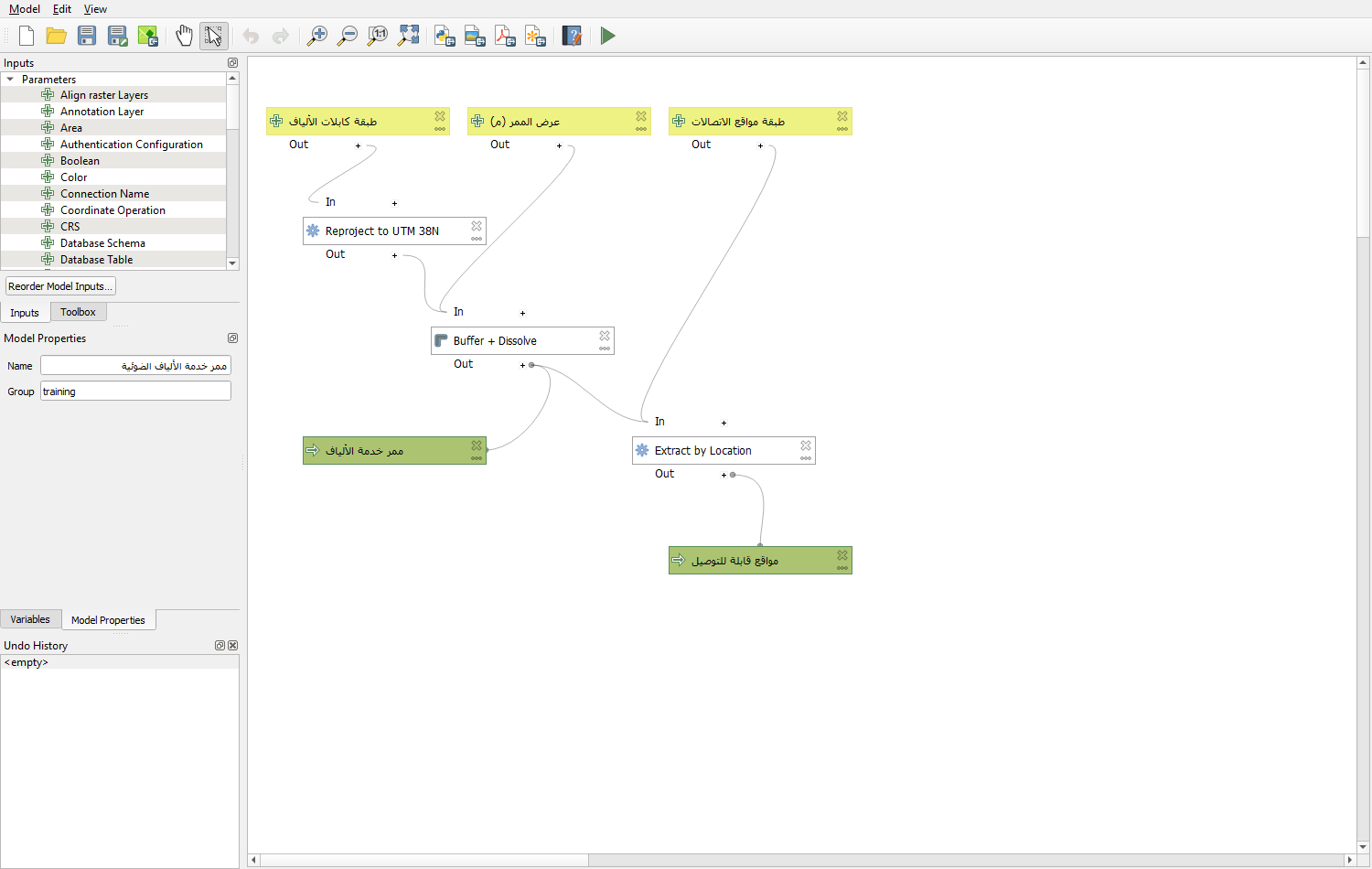Zoom in on the model canvas
This screenshot has height=869, width=1372.
coord(317,36)
